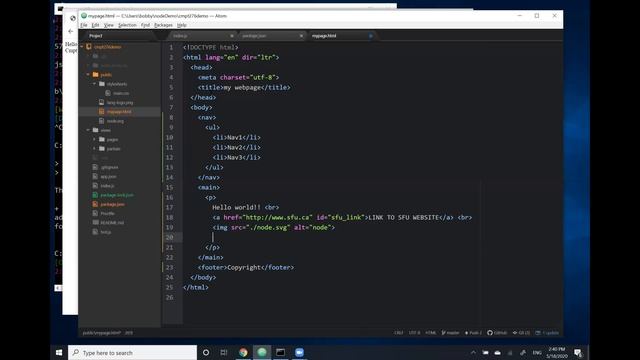Open Chrome from the taskbar
This screenshot has width=640, height=360.
pyautogui.click(x=243, y=352)
